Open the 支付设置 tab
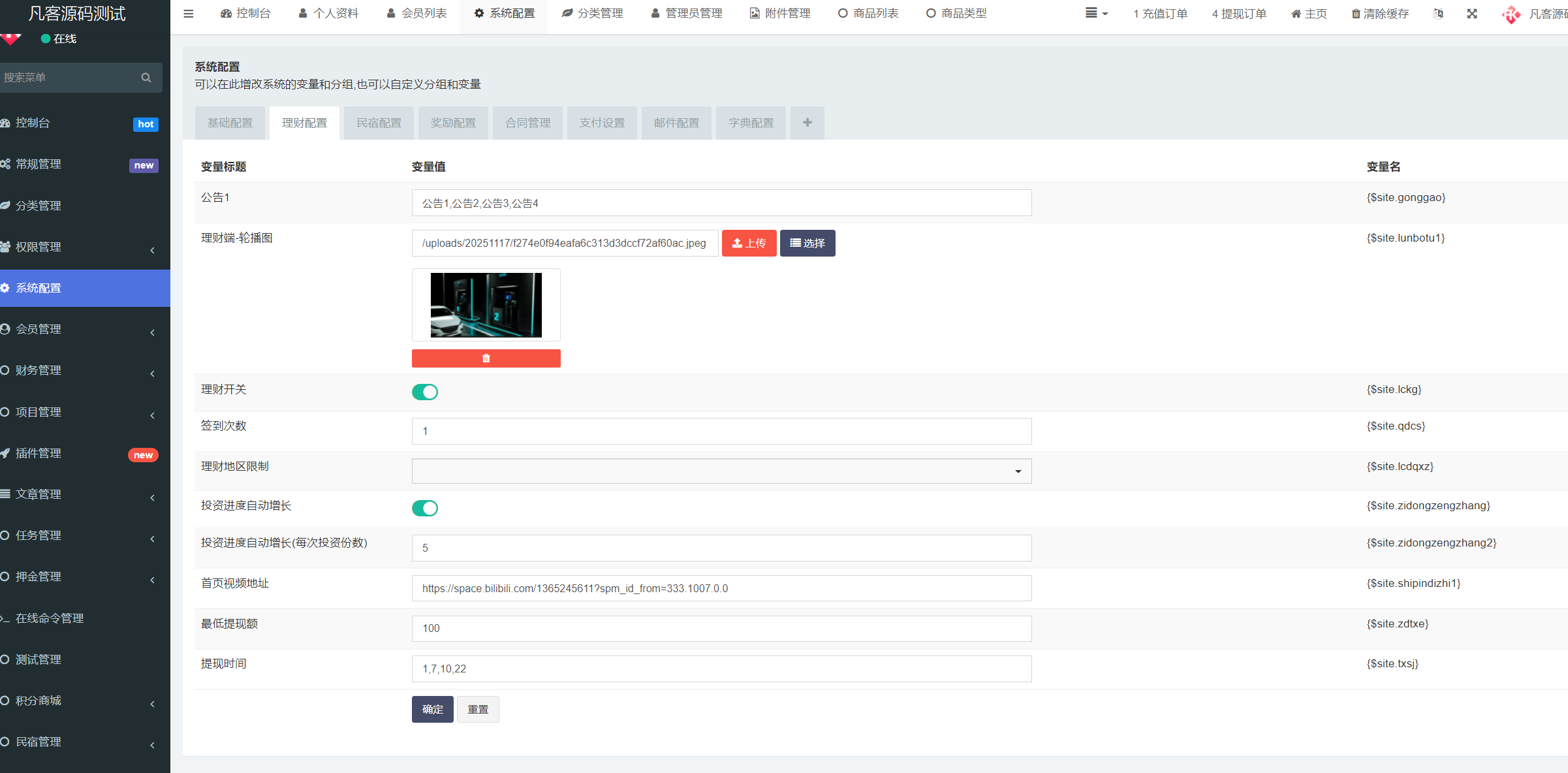This screenshot has width=1568, height=773. tap(601, 122)
